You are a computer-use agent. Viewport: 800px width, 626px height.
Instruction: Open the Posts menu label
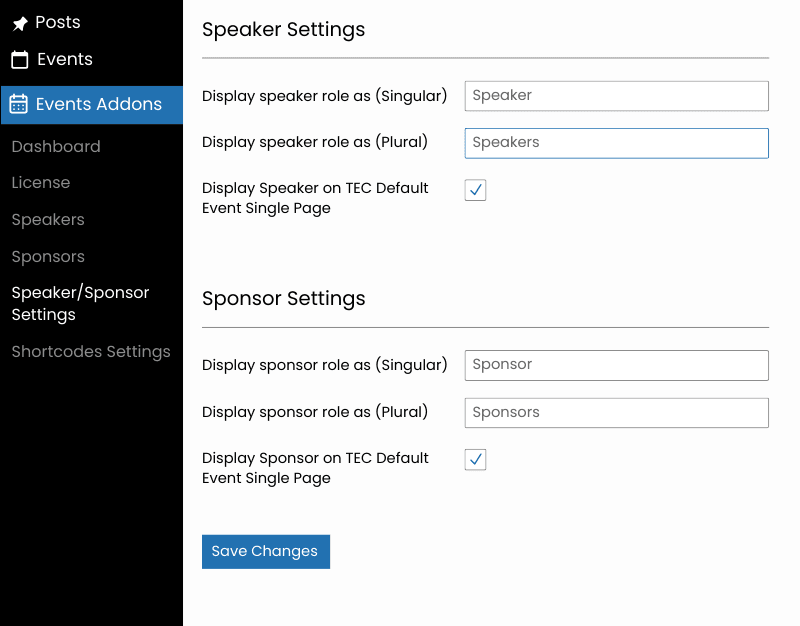[58, 22]
